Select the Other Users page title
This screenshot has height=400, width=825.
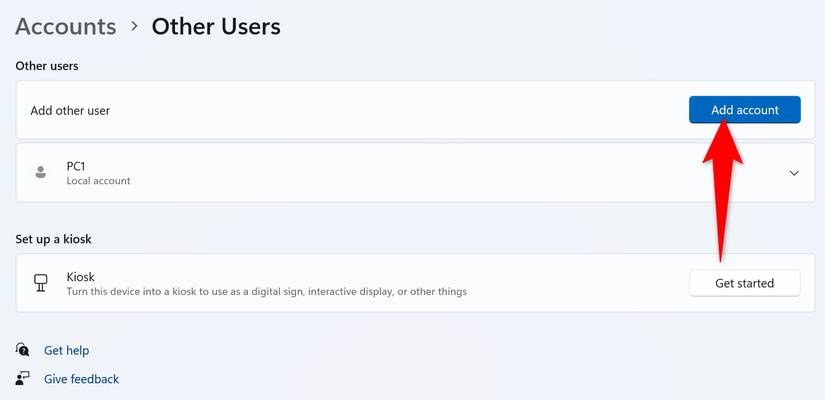[x=216, y=26]
